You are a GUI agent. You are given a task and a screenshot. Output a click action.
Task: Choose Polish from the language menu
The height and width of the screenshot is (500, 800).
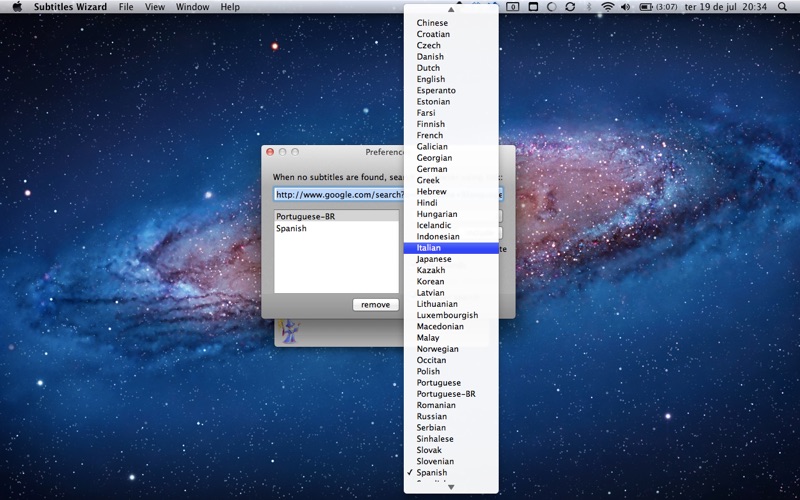click(451, 371)
